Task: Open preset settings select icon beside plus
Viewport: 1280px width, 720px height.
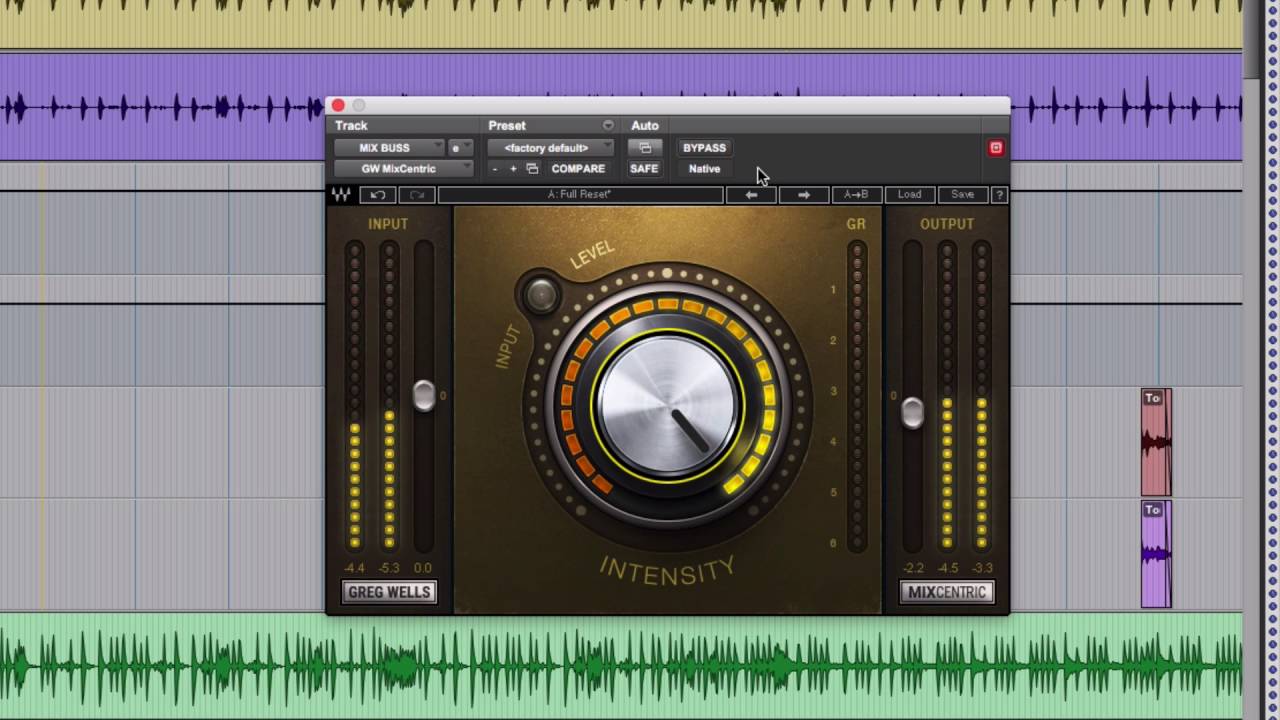Action: pyautogui.click(x=532, y=169)
